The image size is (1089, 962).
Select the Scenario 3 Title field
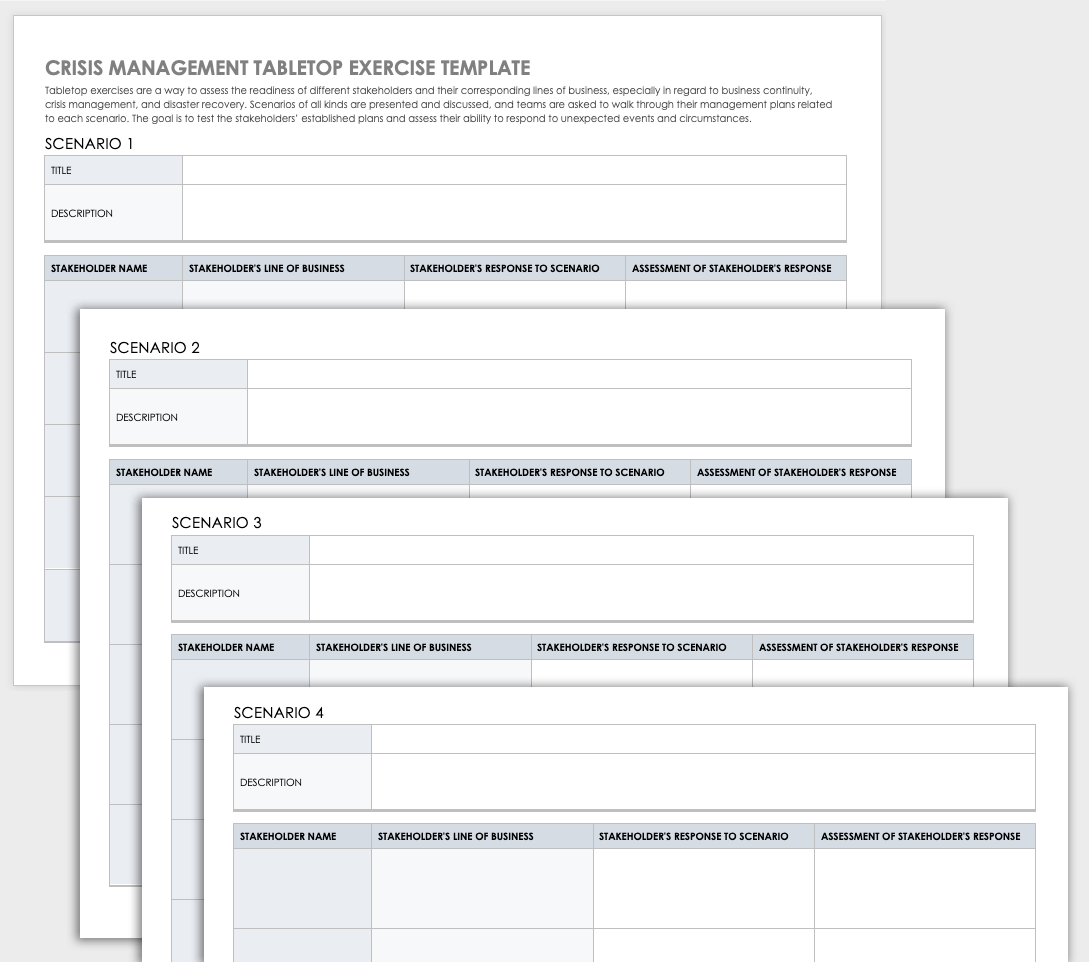tap(641, 550)
